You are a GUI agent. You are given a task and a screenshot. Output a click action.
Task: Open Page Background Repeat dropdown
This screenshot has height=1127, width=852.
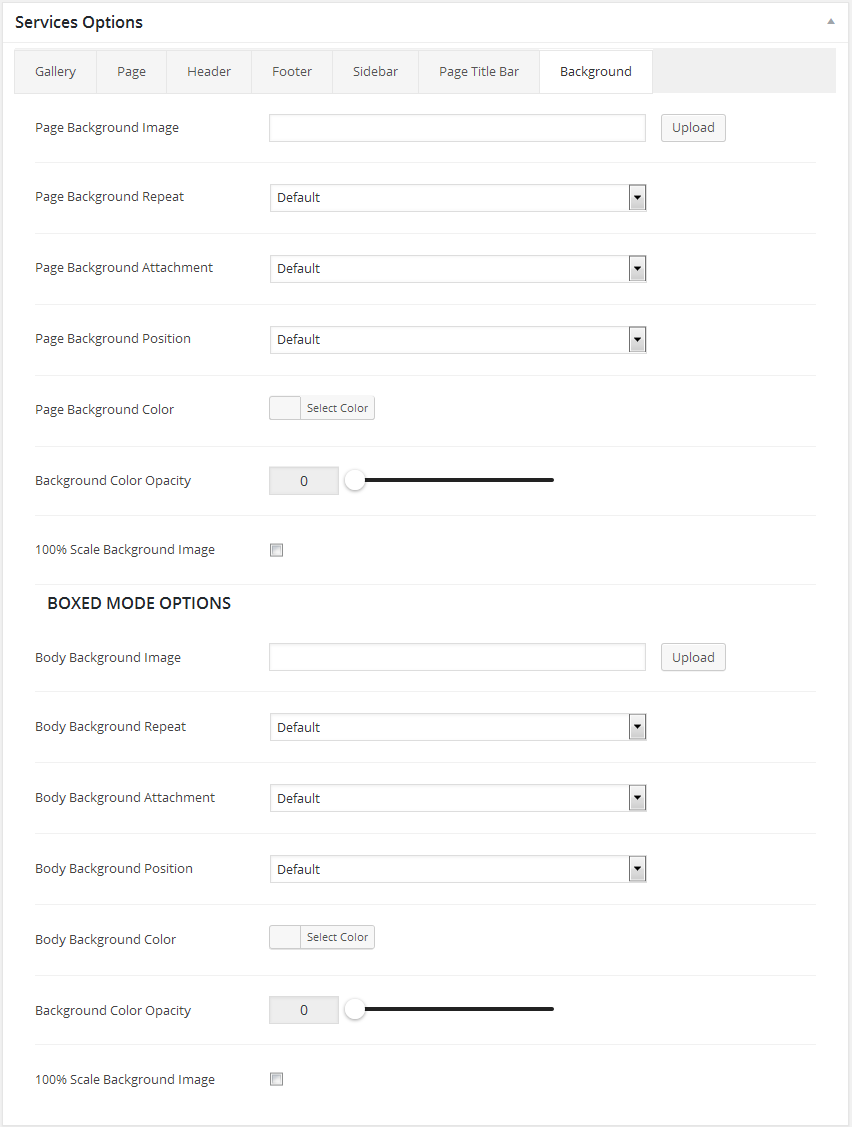[458, 198]
